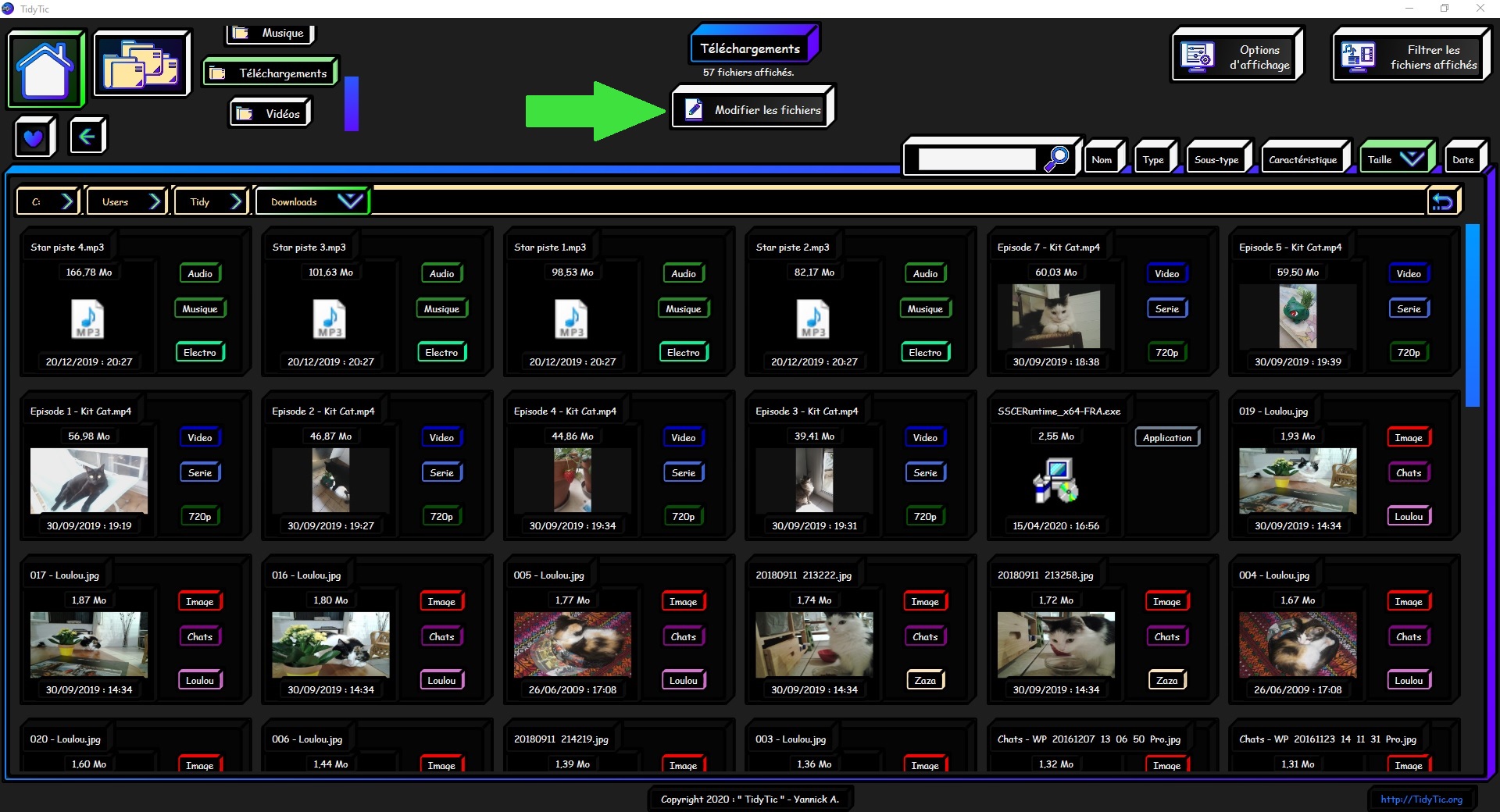Open the Vidéos folder shortcut

click(x=271, y=113)
